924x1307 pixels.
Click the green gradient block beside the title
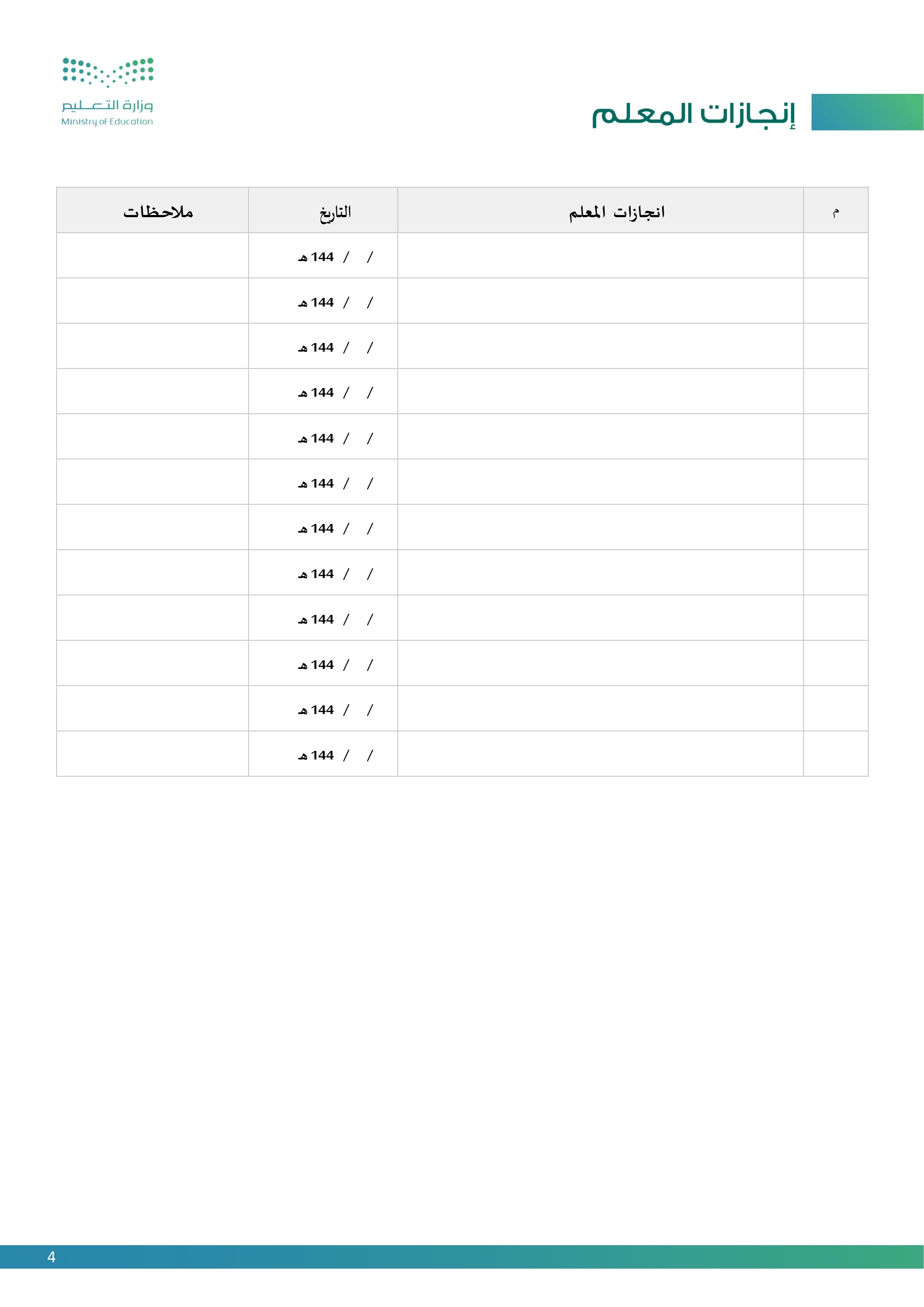pos(867,112)
